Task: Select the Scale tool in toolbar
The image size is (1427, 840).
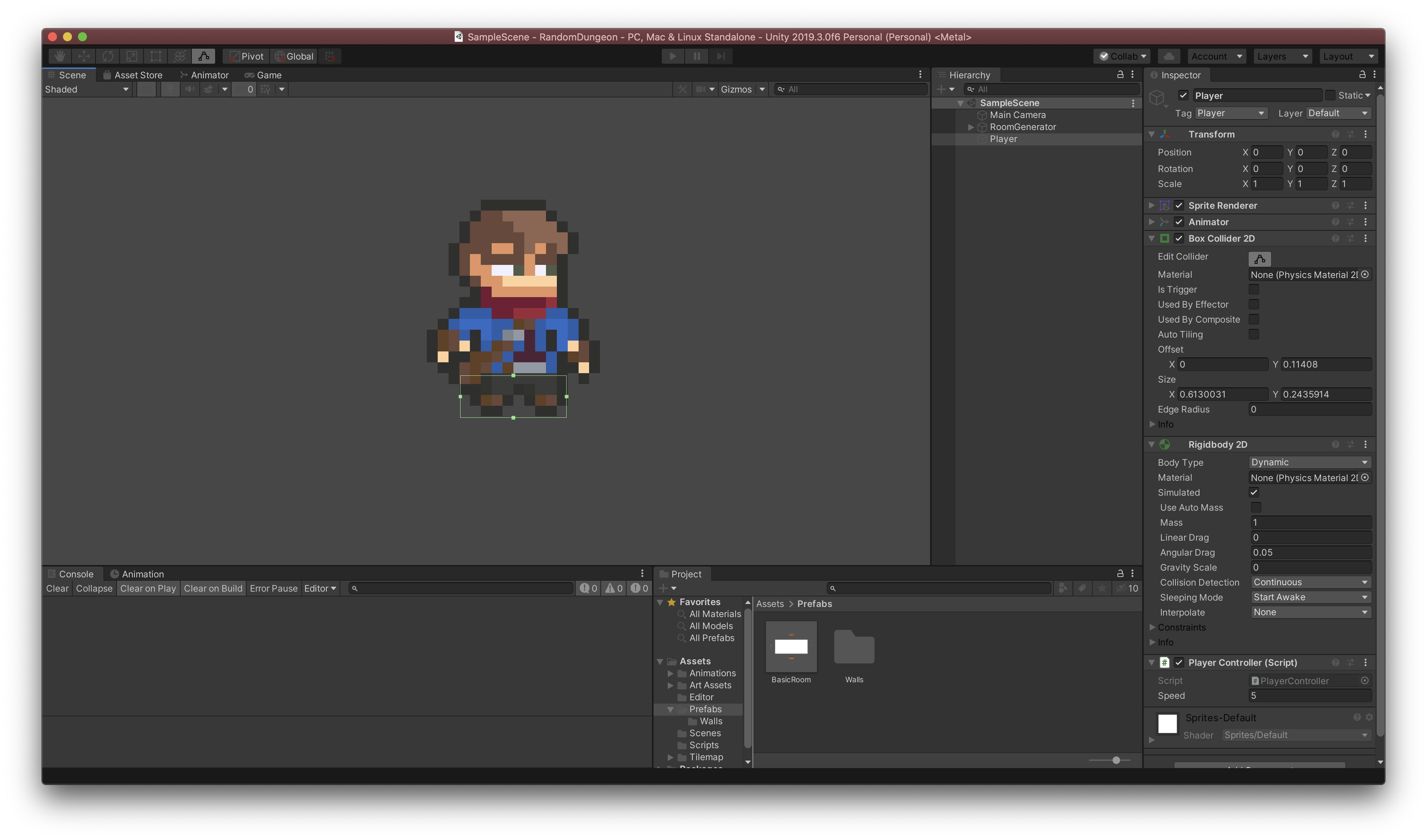Action: (132, 56)
